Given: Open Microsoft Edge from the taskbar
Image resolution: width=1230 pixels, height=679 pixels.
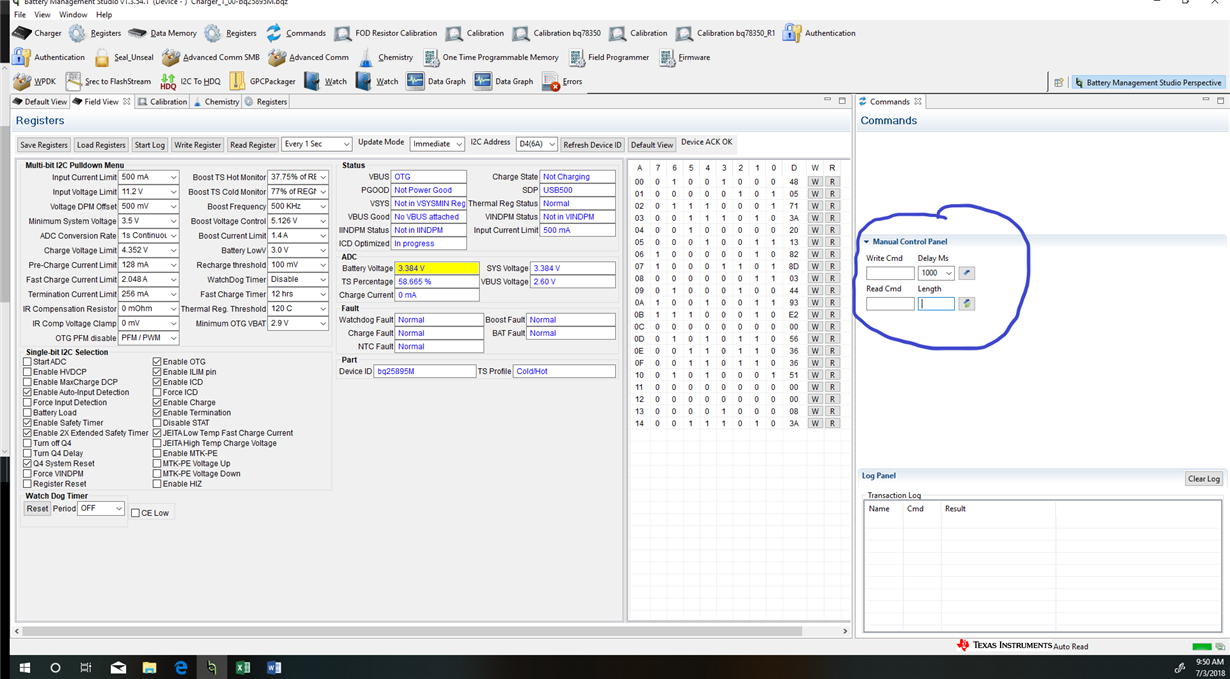Looking at the screenshot, I should (181, 667).
